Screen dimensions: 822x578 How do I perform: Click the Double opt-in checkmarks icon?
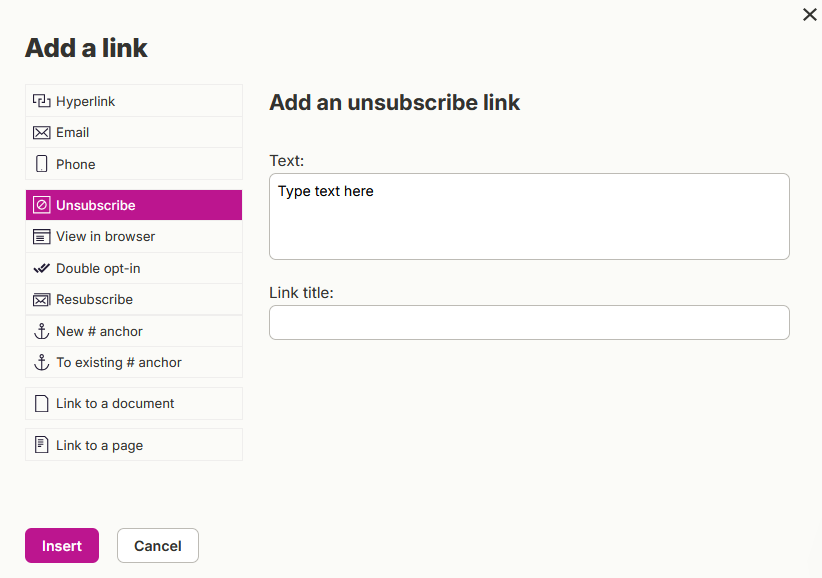tap(41, 268)
